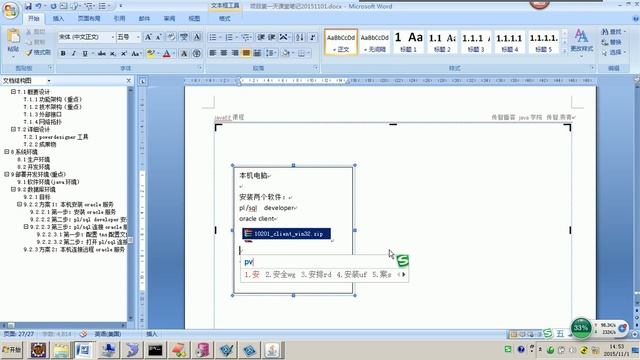Expand the styles gallery more arrow
The image size is (640, 360).
pos(564,51)
